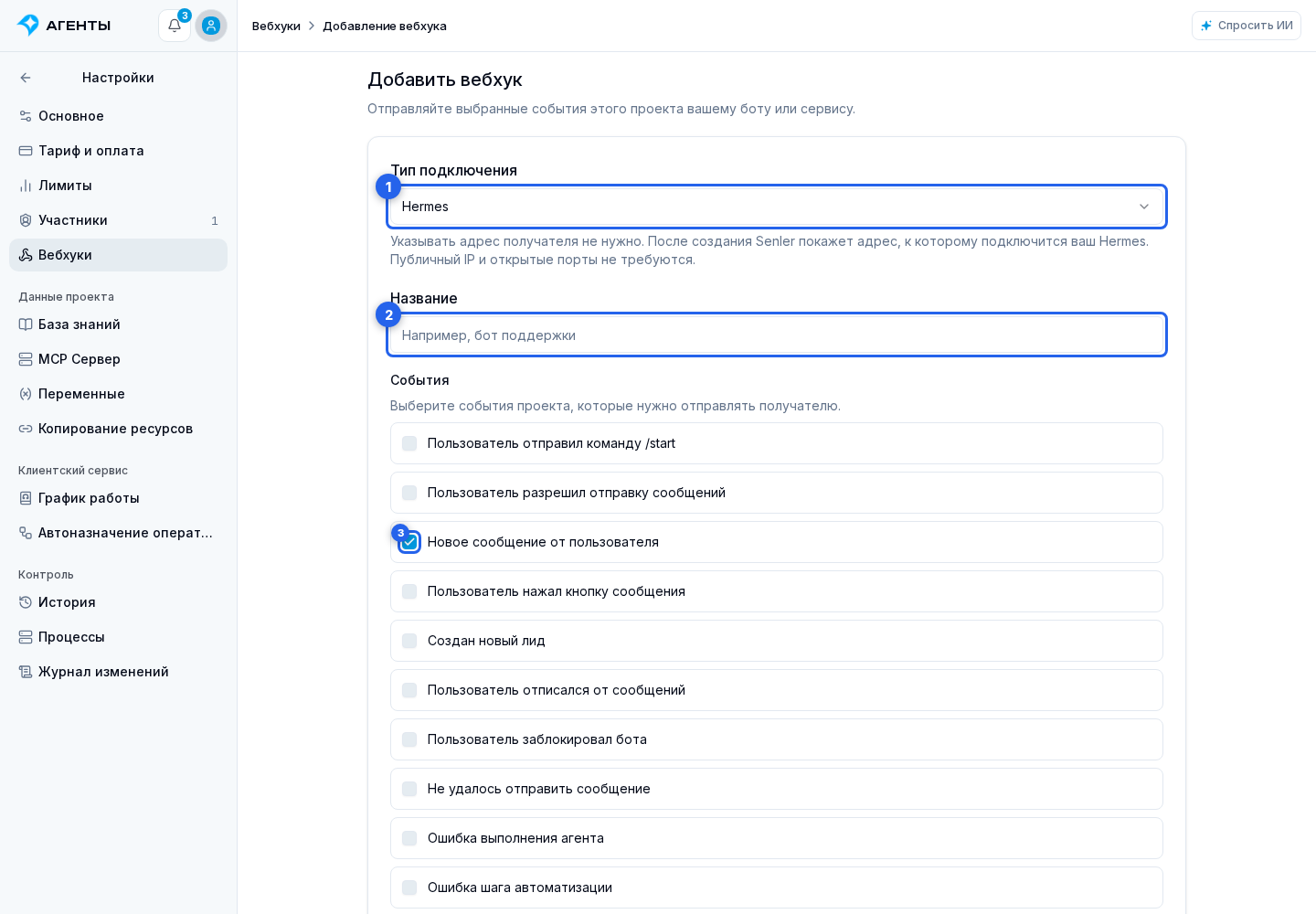Check 'Пользователь разрешил отправку сообщений'

[x=409, y=493]
